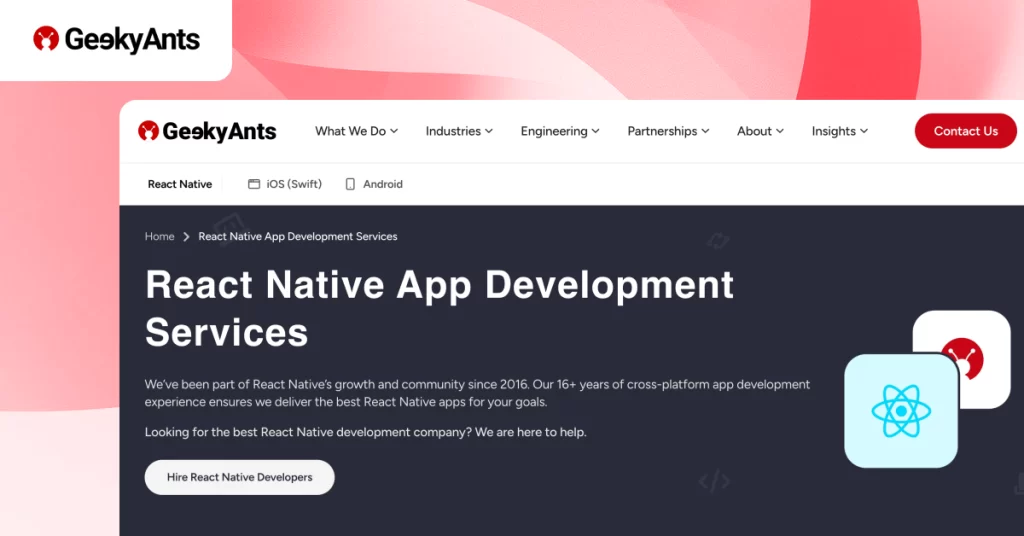This screenshot has width=1024, height=536.
Task: Click the GeekyAnts logo badge on the banner
Action: 116,39
